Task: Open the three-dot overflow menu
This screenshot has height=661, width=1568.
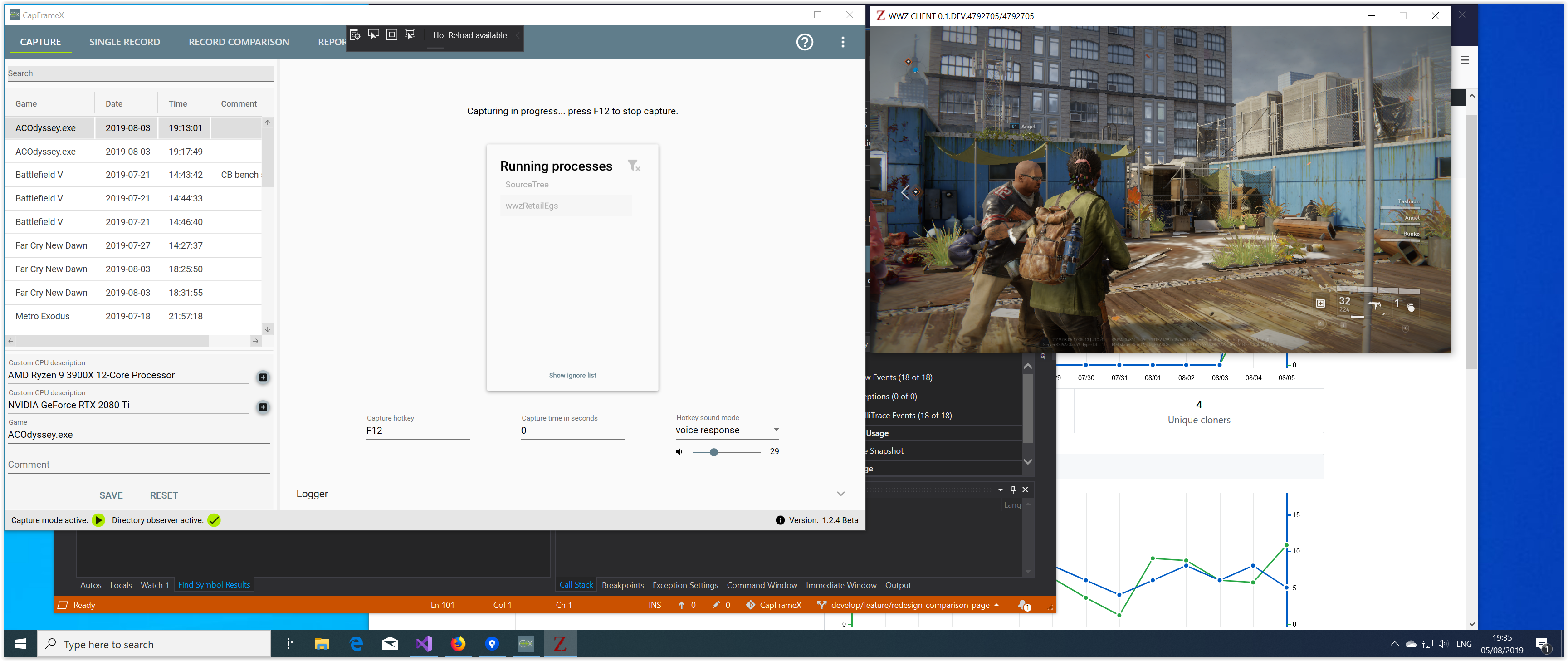Action: coord(842,42)
